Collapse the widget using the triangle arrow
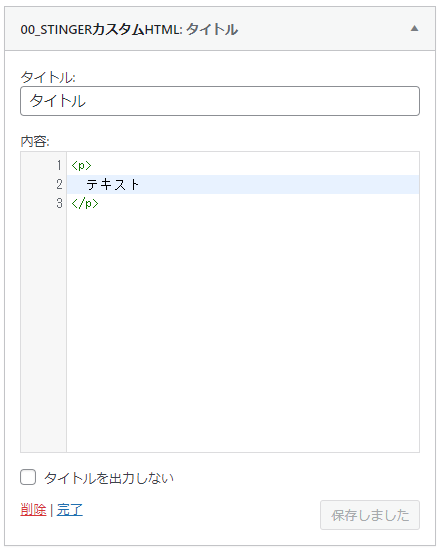Screen dimensions: 442x552 [x=415, y=29]
